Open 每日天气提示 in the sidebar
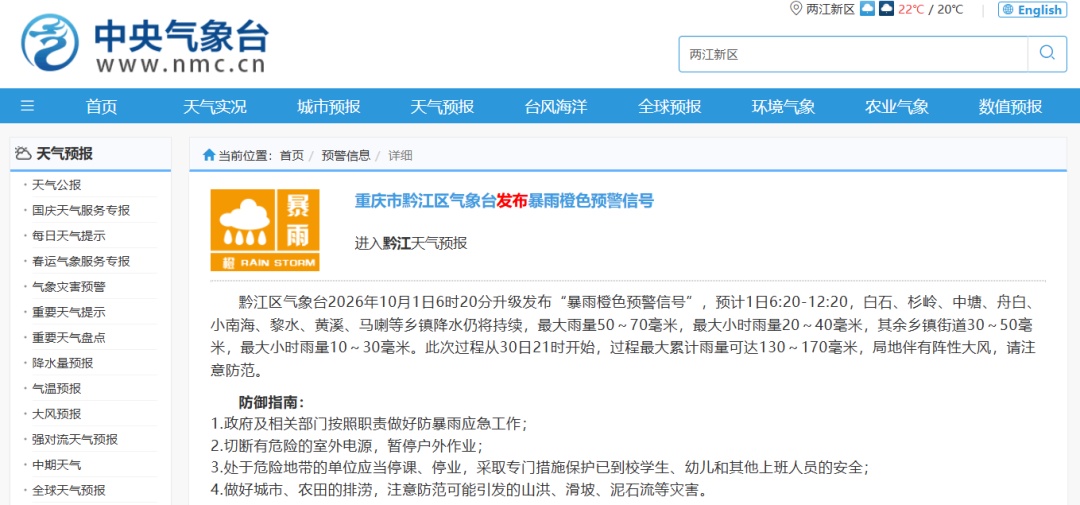 pyautogui.click(x=69, y=236)
